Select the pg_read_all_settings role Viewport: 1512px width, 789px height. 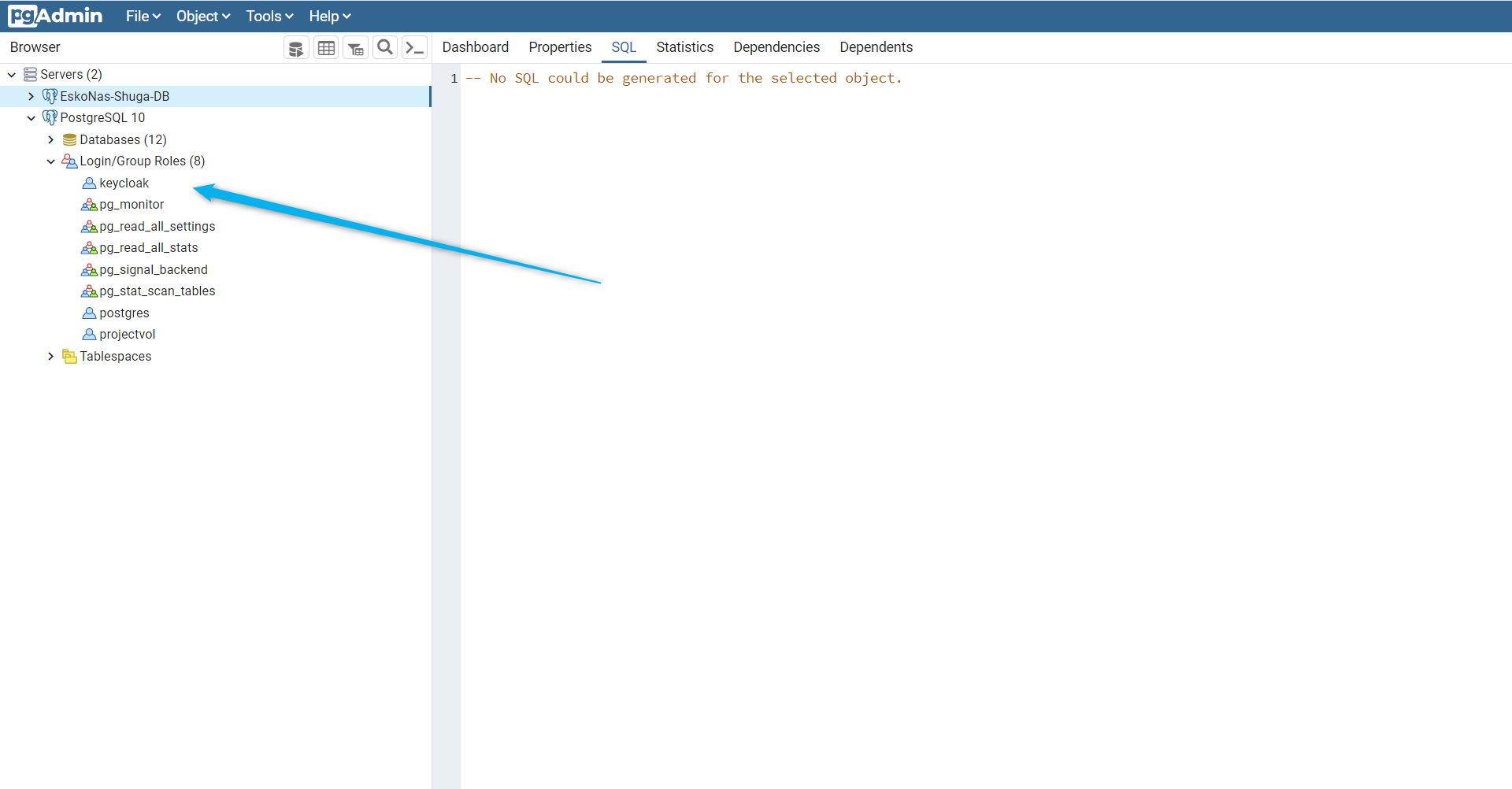coord(157,226)
